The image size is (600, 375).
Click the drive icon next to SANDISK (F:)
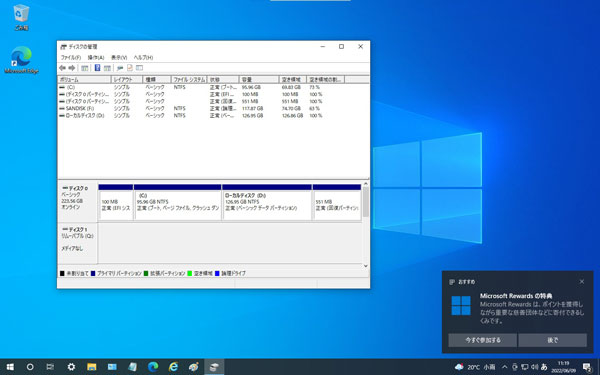pos(62,108)
